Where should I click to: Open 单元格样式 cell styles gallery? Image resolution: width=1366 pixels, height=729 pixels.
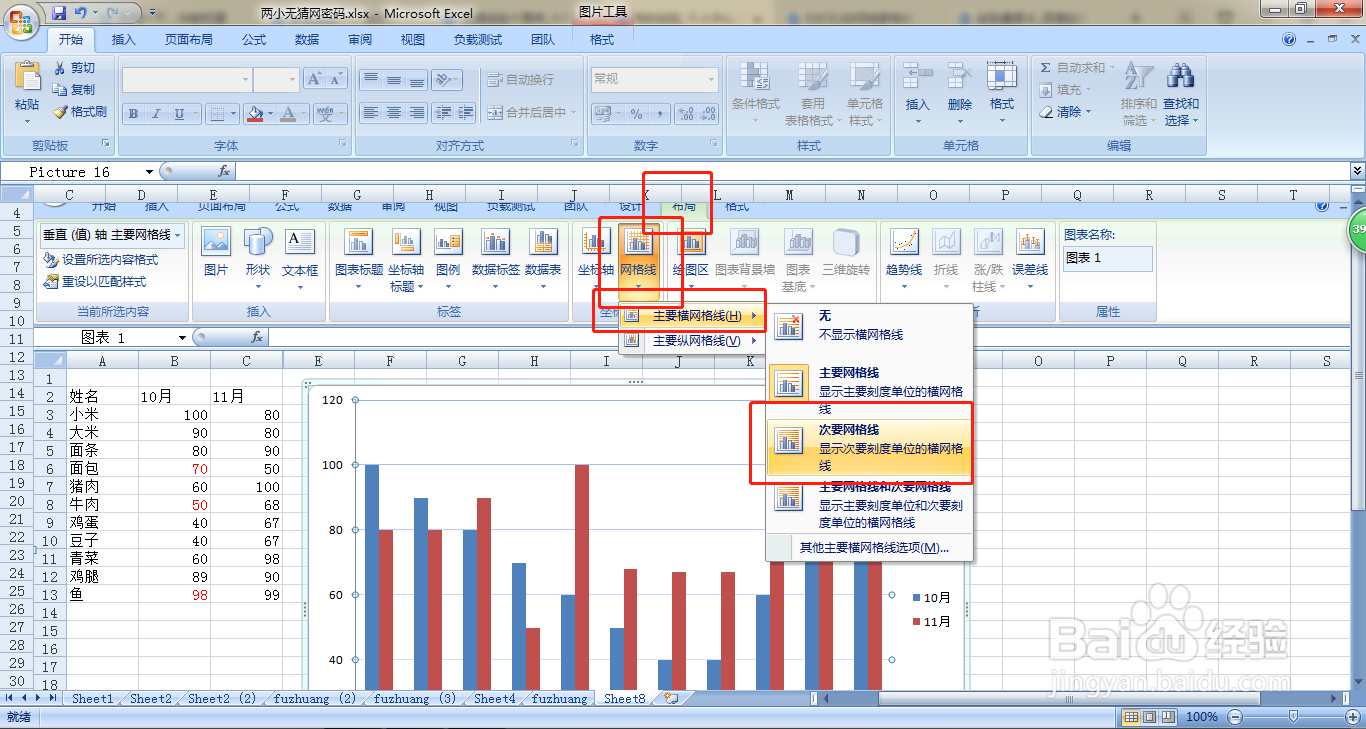864,93
